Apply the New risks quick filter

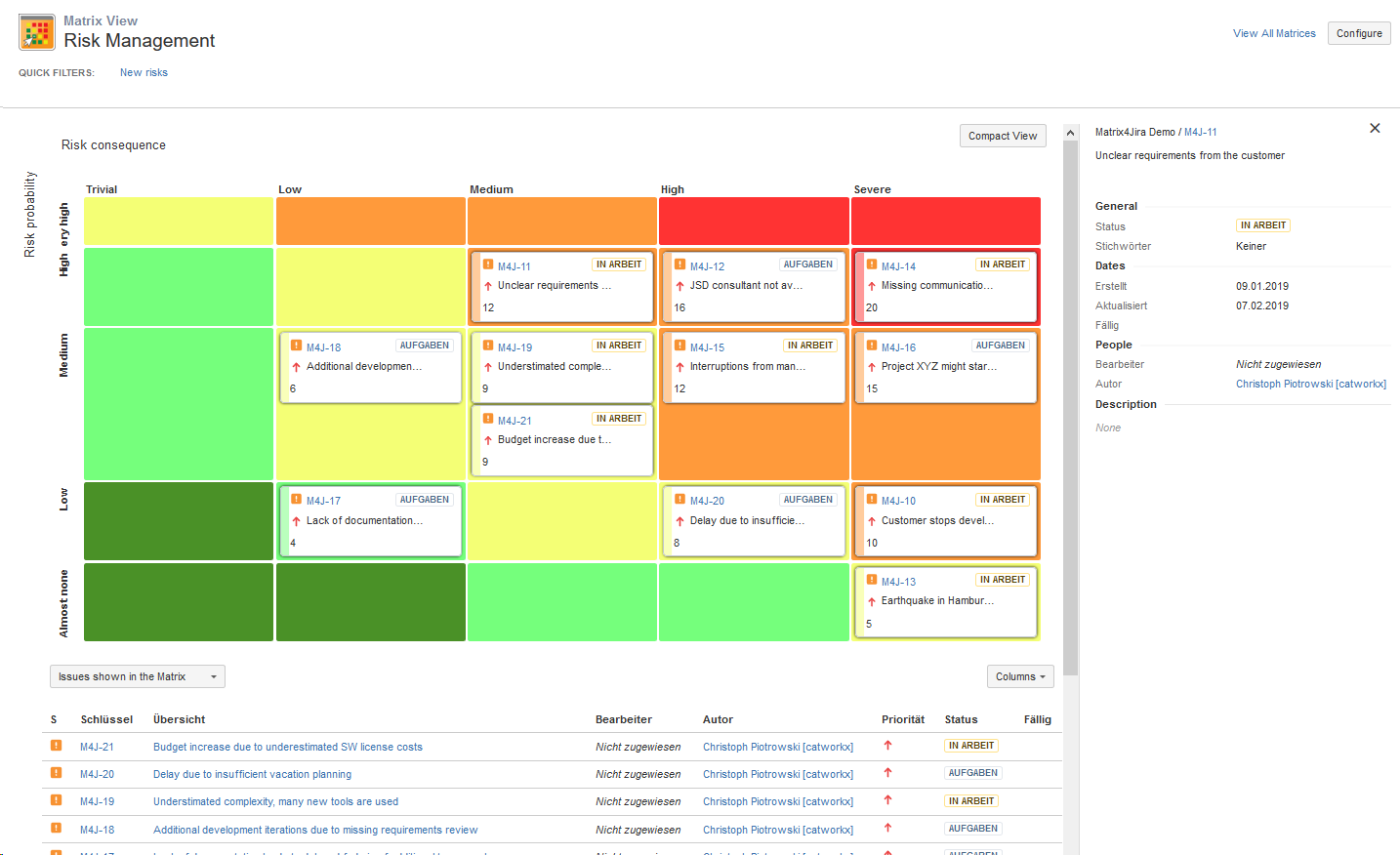(x=144, y=72)
